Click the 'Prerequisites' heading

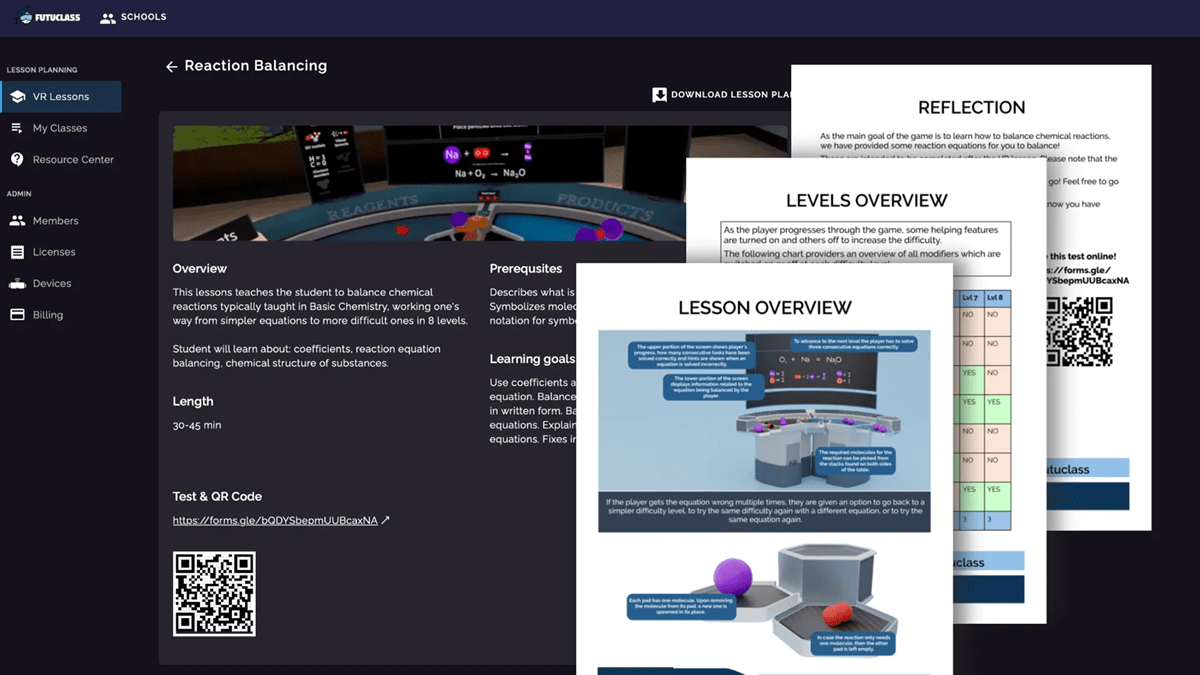[x=526, y=269]
